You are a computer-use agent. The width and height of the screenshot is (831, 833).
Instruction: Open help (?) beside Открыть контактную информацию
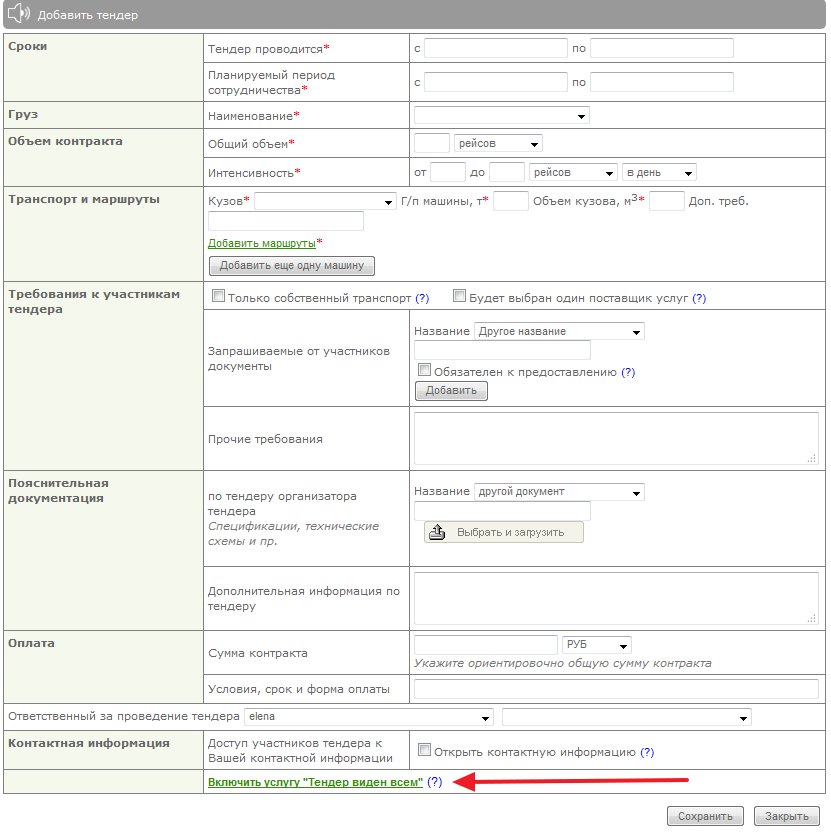click(647, 752)
